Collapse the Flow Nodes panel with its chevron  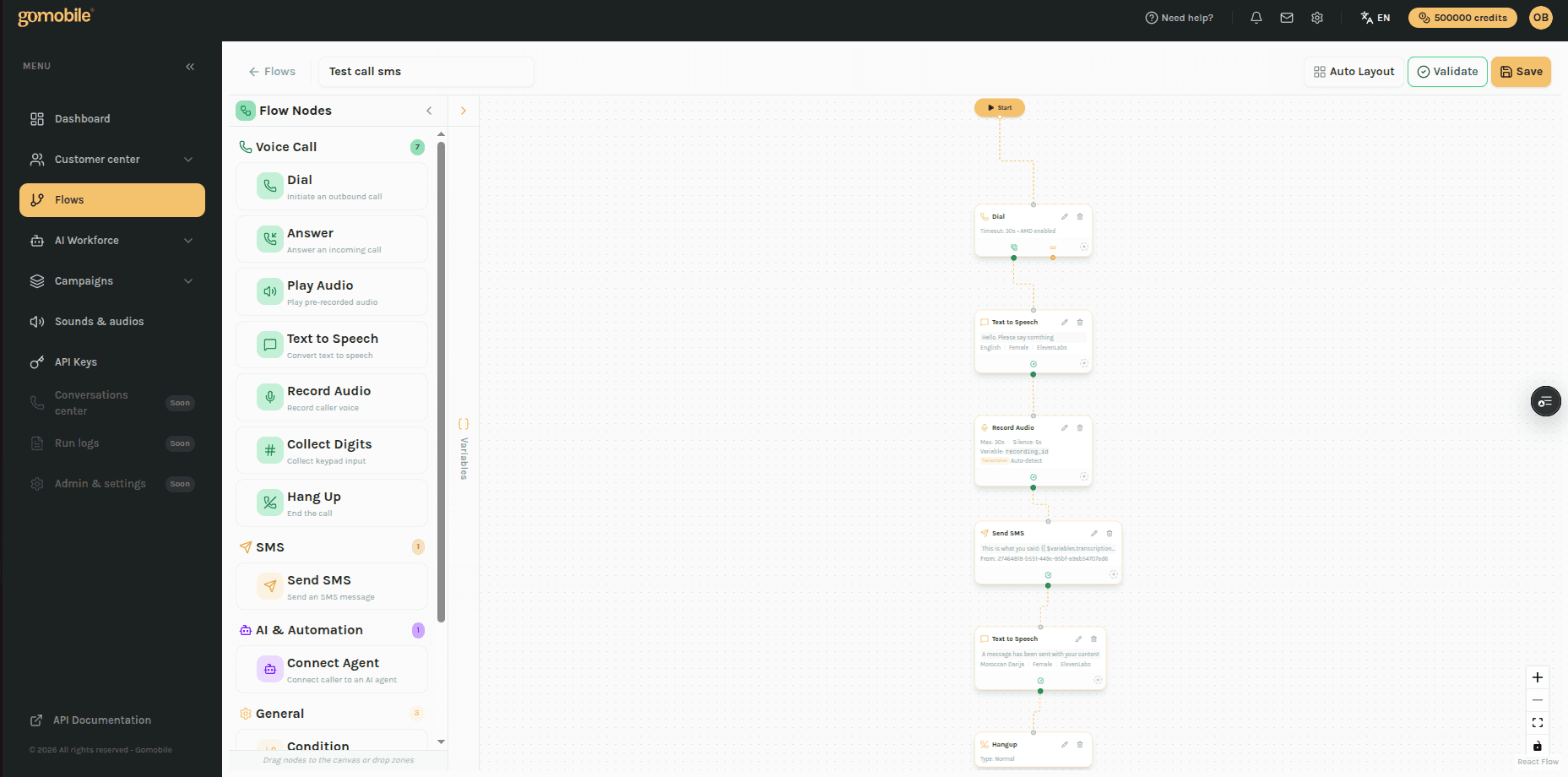429,111
